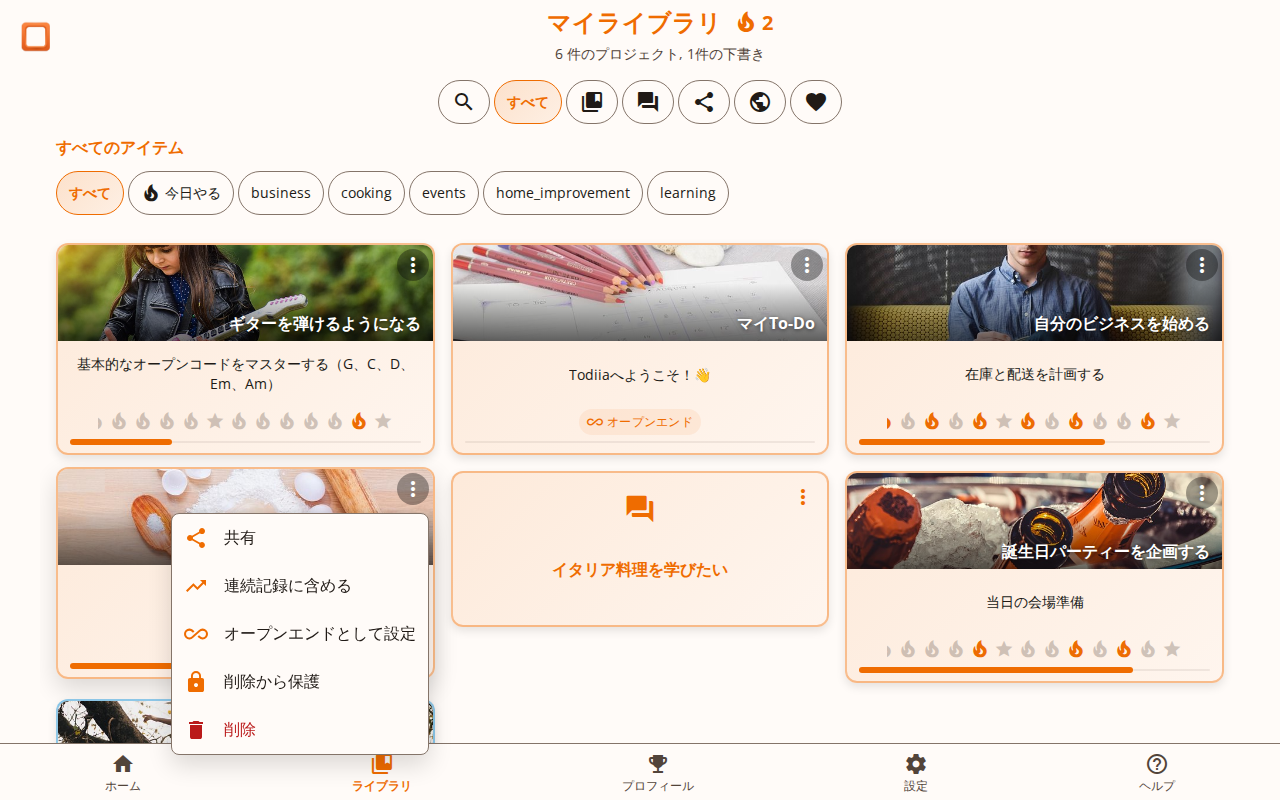
Task: Click the progress bar on the guitar card
Action: coord(245,442)
